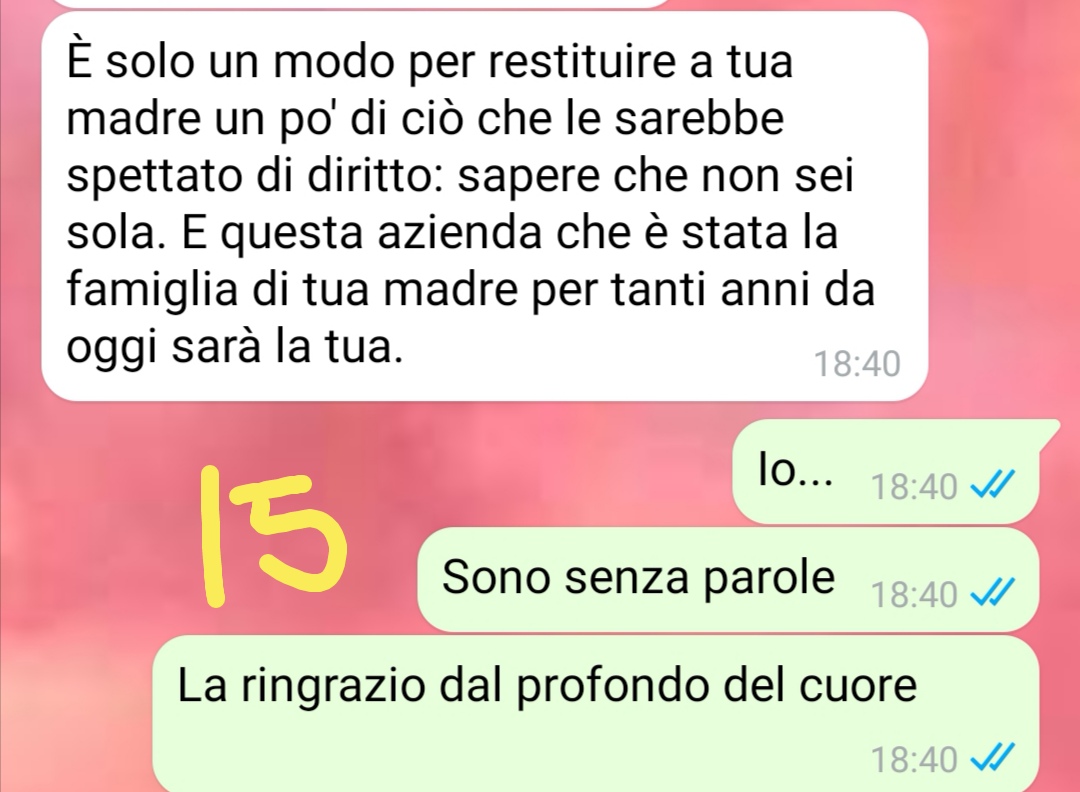Tap the double checkmarks beside 'Sono senza parole'
1080x792 pixels.
tap(992, 592)
